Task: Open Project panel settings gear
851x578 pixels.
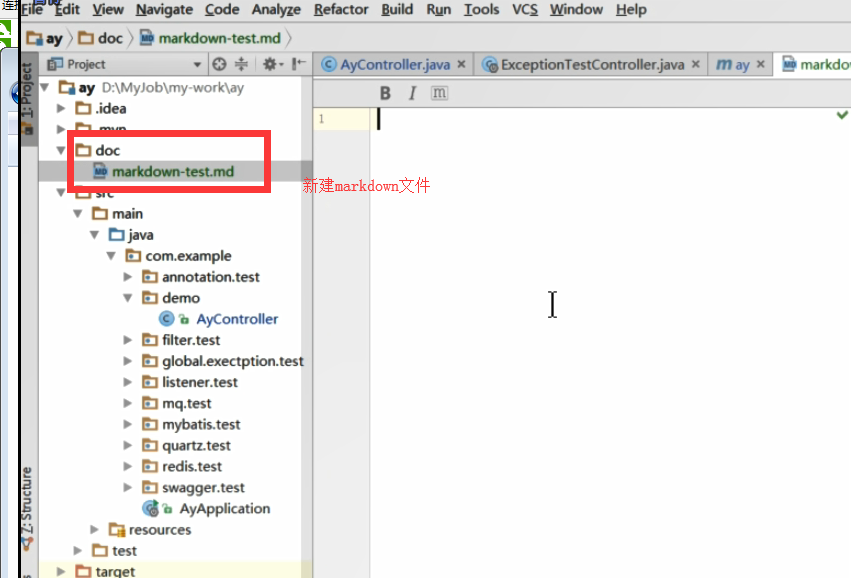Action: [272, 65]
